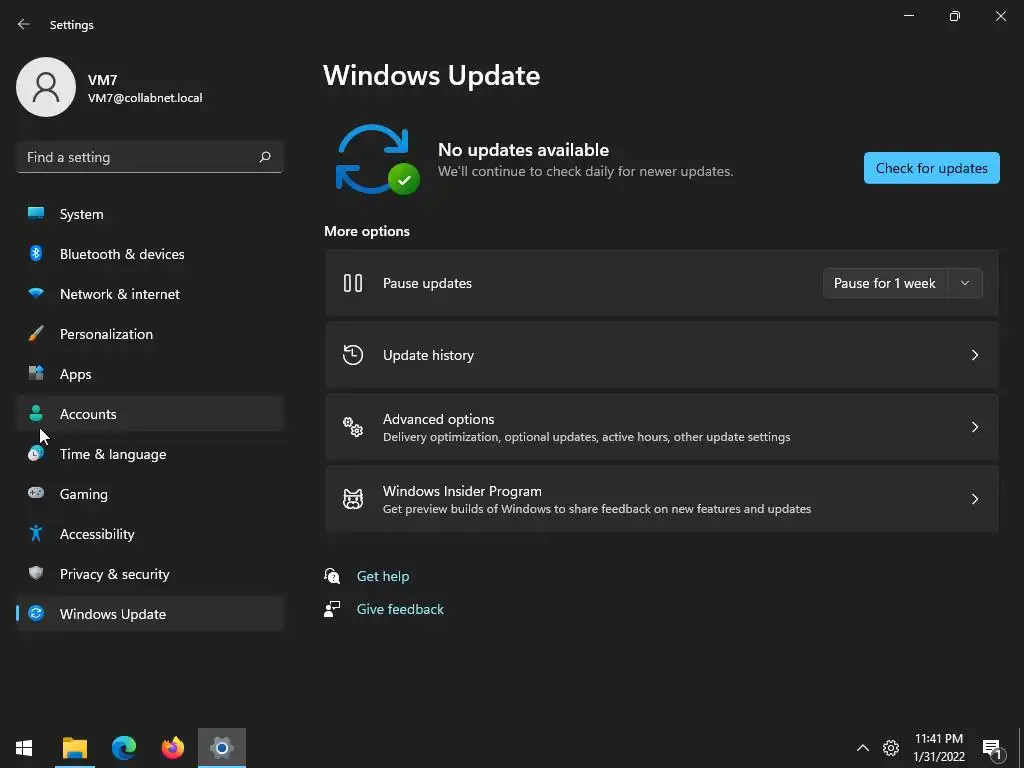
Task: Click the Get help icon
Action: 332,576
